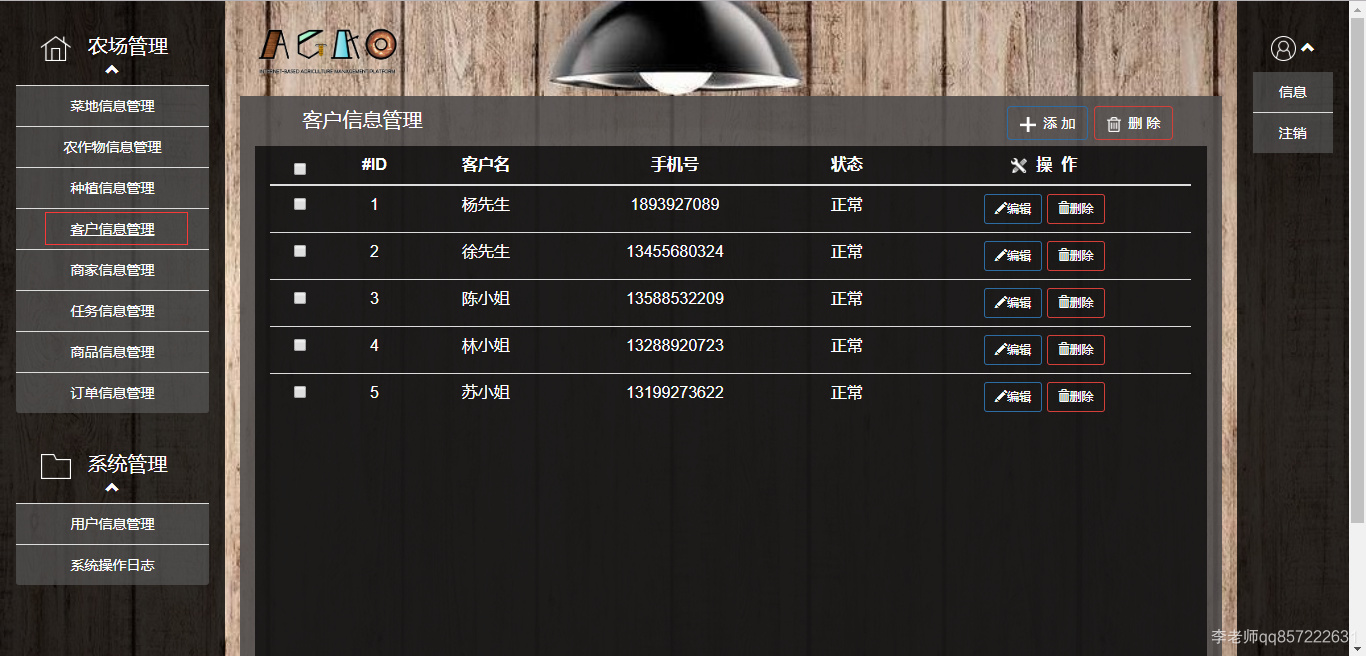Delete the 林小姐 customer row
Image resolution: width=1366 pixels, height=656 pixels.
pyautogui.click(x=1076, y=350)
